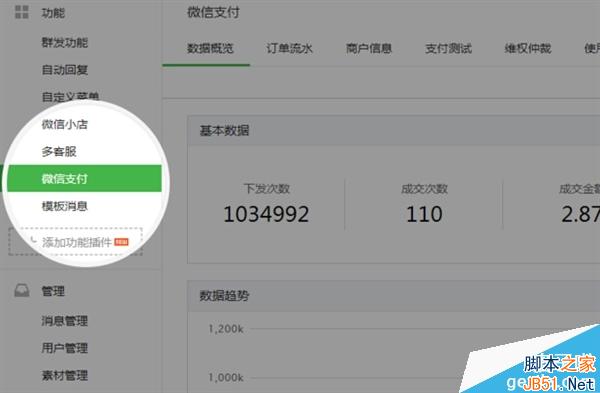Select the highlighted 微信支付 sidebar item
Screen dimensions: 600x393
tap(84, 178)
